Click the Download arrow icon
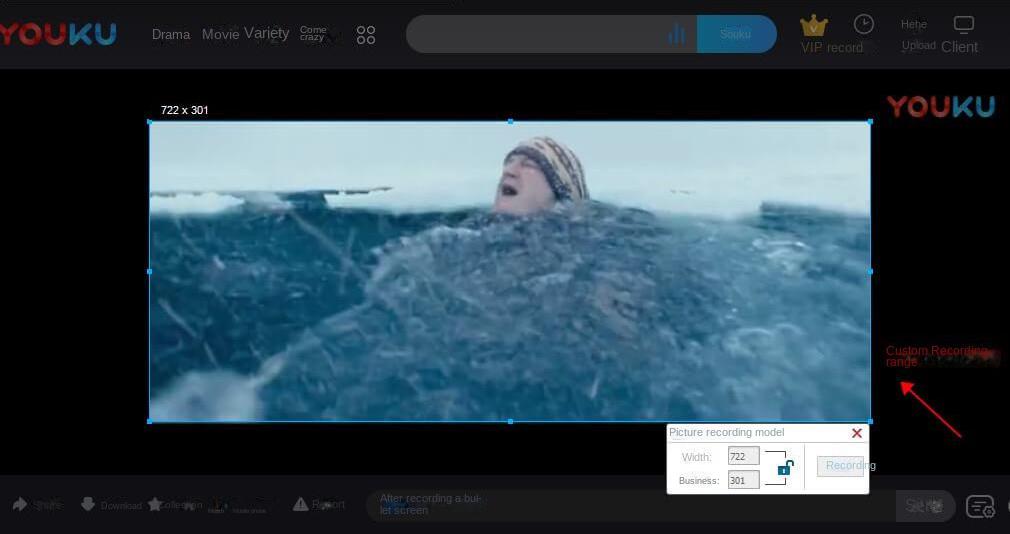This screenshot has width=1010, height=534. tap(88, 504)
